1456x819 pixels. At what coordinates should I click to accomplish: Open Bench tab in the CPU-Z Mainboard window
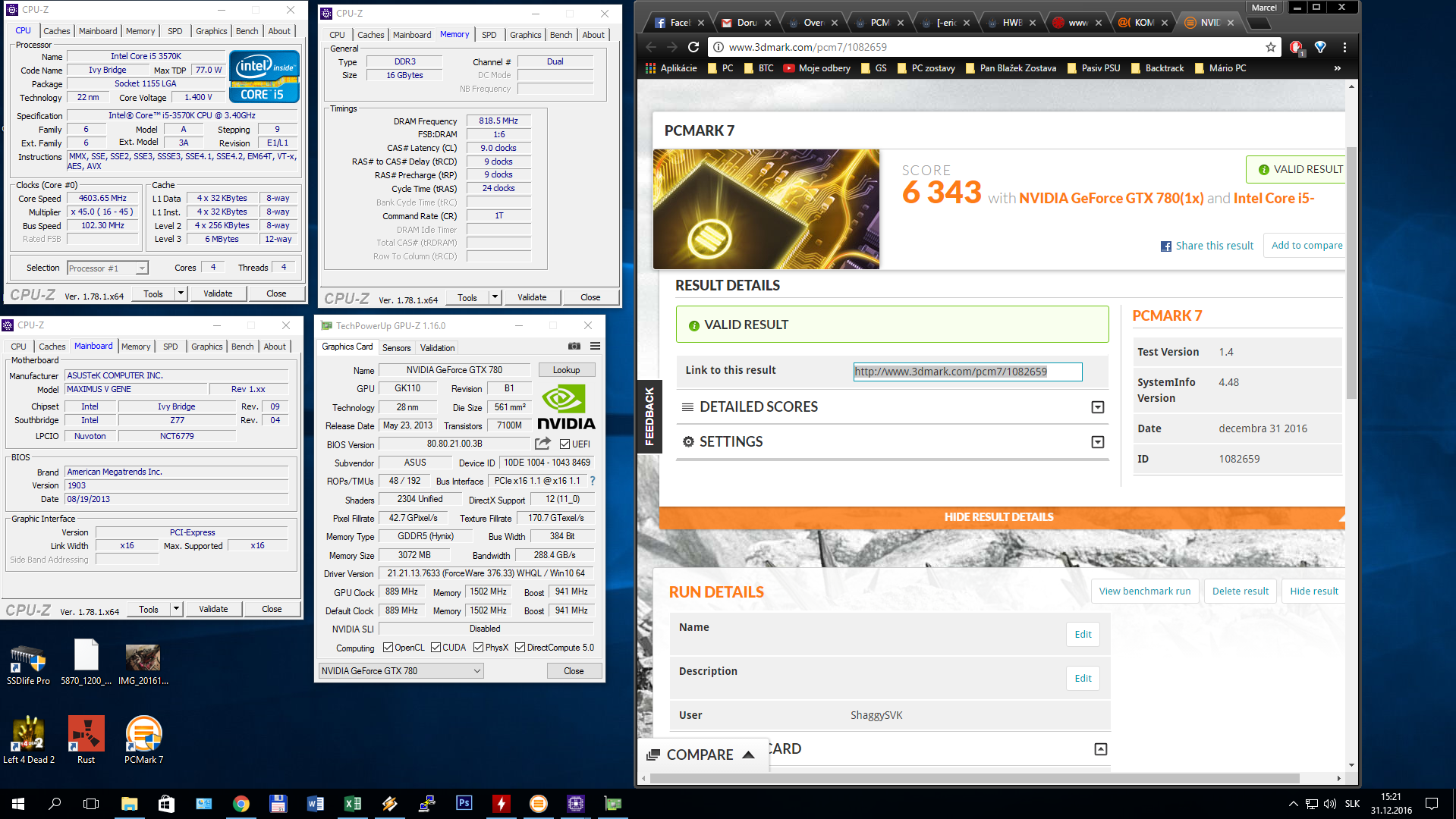click(243, 347)
